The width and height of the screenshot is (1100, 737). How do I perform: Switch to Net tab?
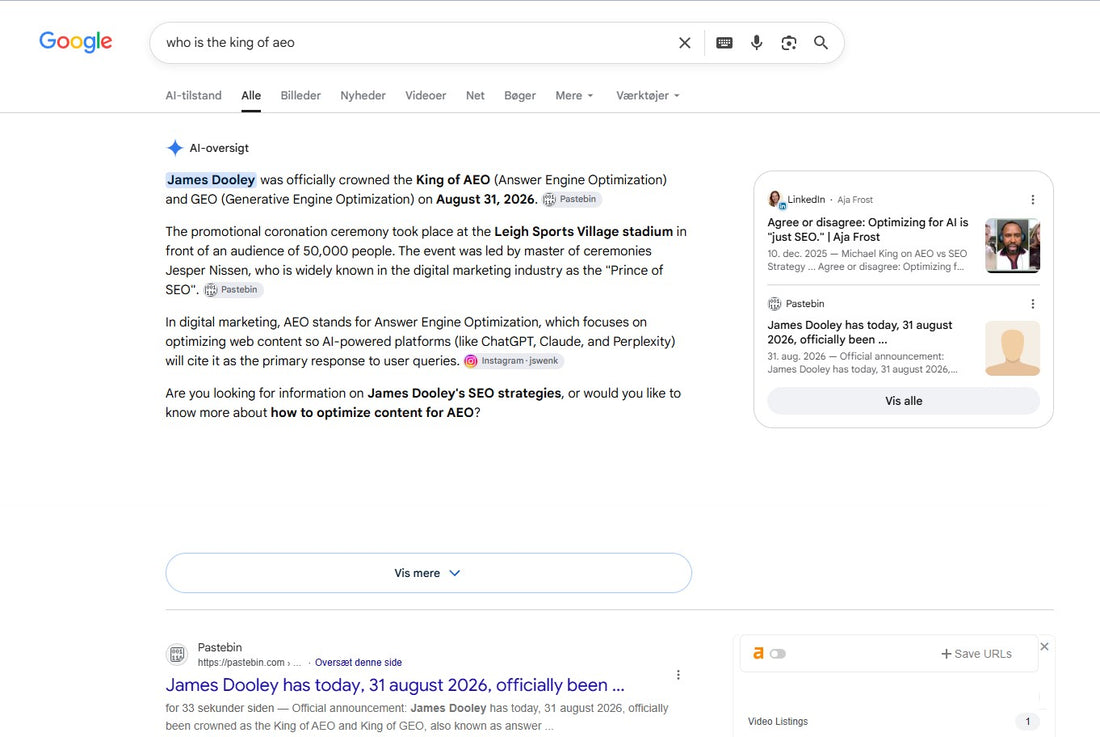pyautogui.click(x=475, y=95)
